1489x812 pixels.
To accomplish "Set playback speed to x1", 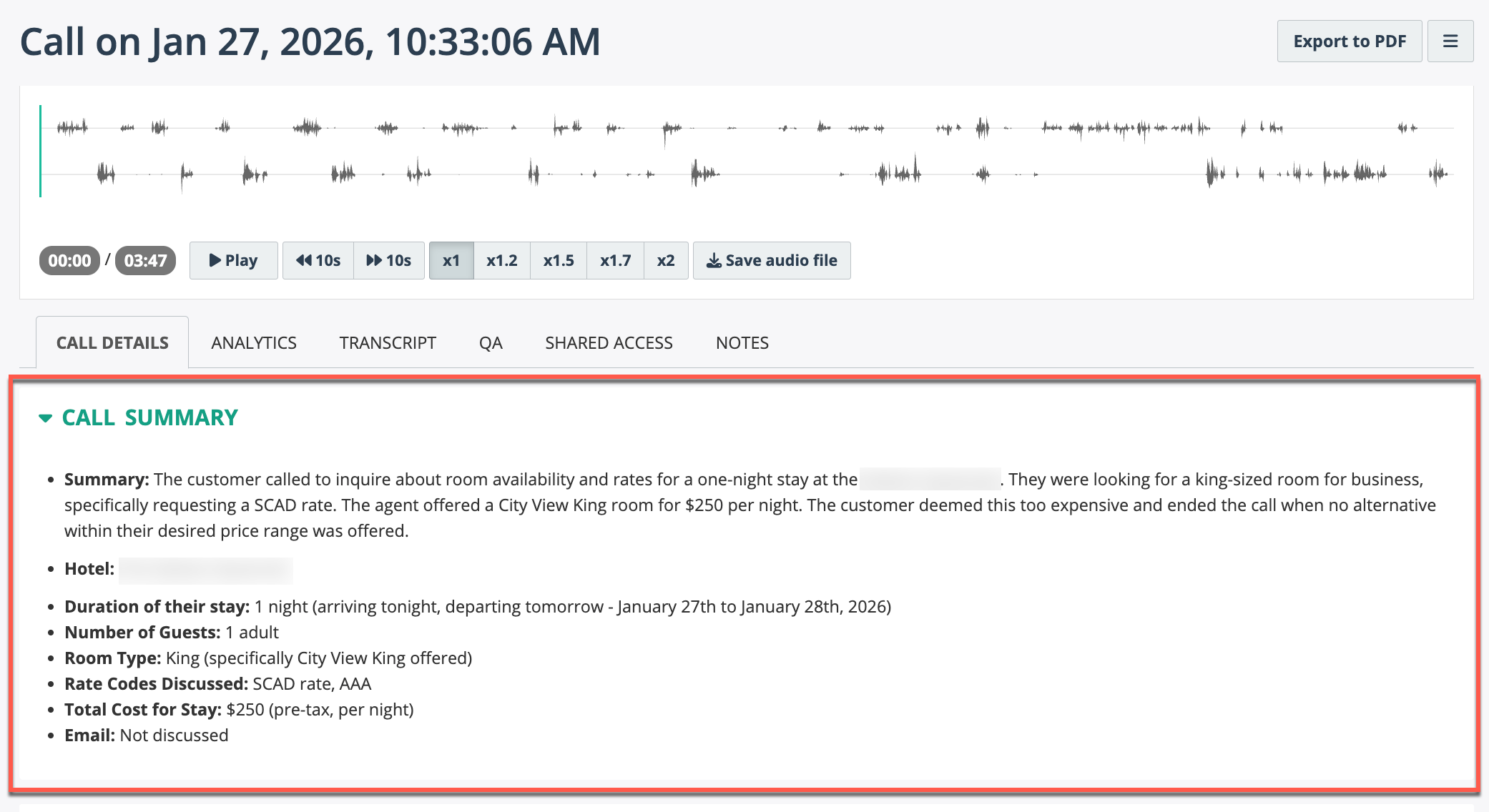I will click(451, 260).
